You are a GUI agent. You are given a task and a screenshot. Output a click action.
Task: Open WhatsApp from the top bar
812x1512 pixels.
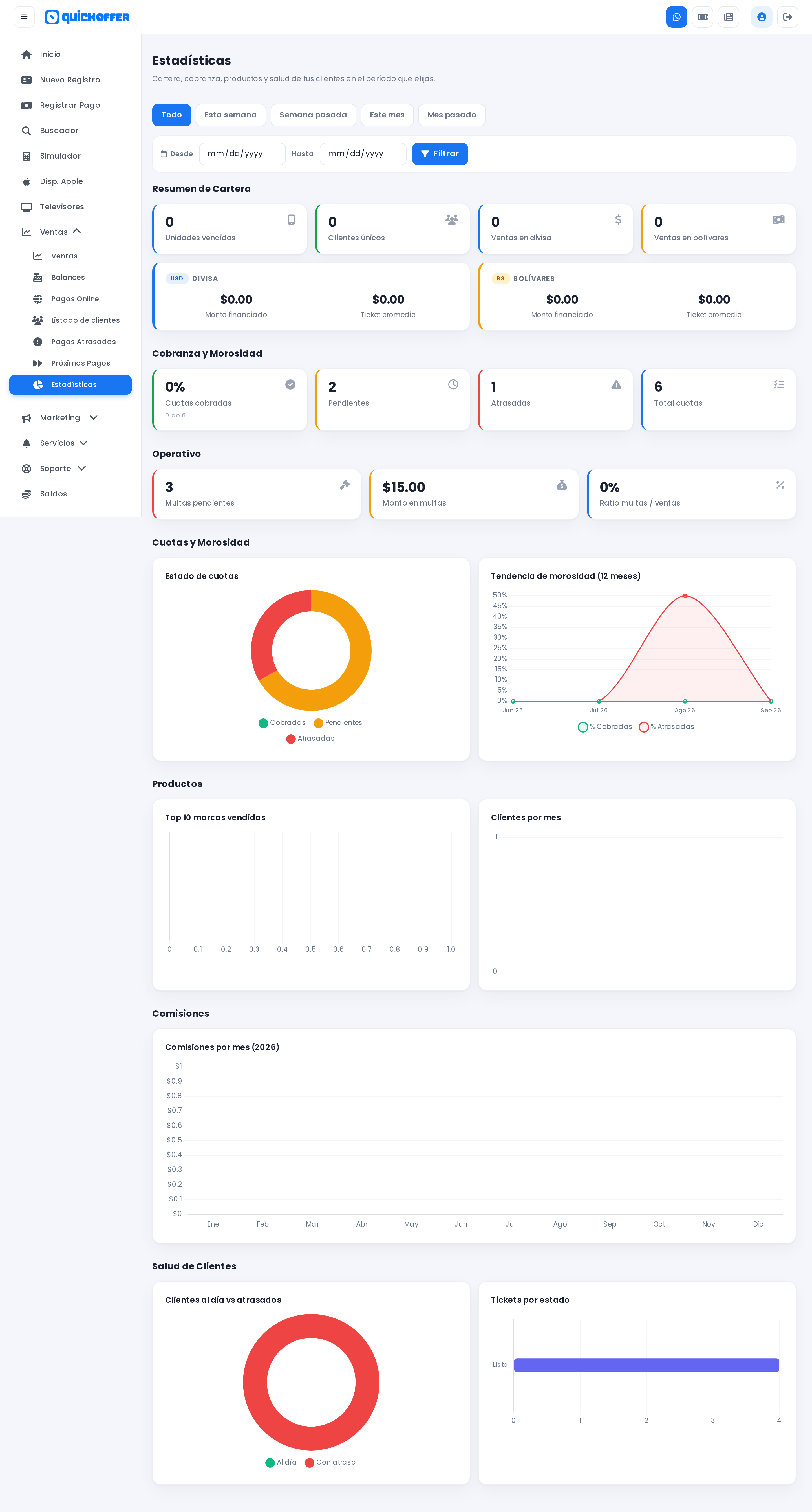676,17
